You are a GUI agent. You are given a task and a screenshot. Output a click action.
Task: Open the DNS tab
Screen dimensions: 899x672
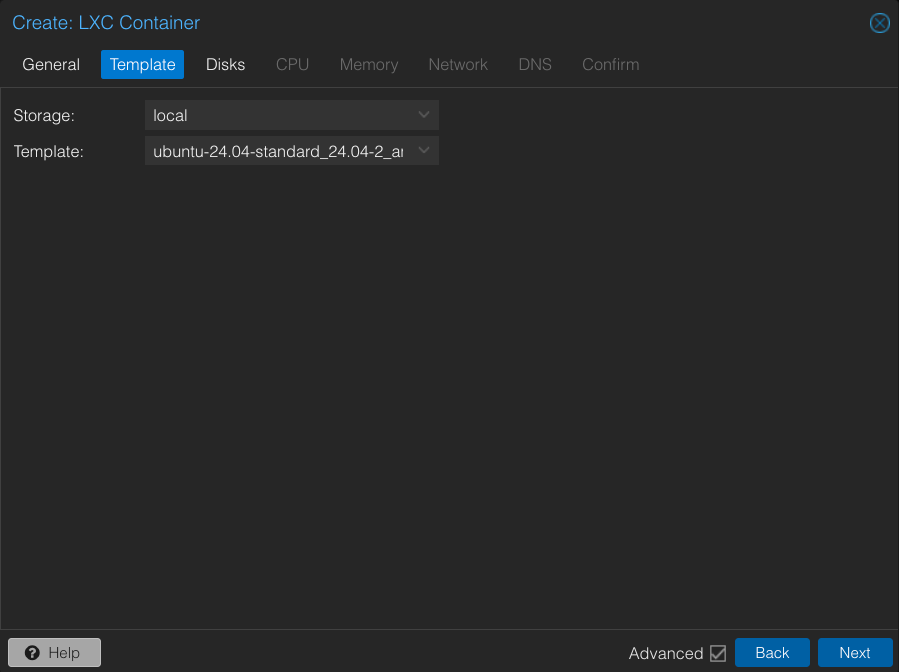535,64
